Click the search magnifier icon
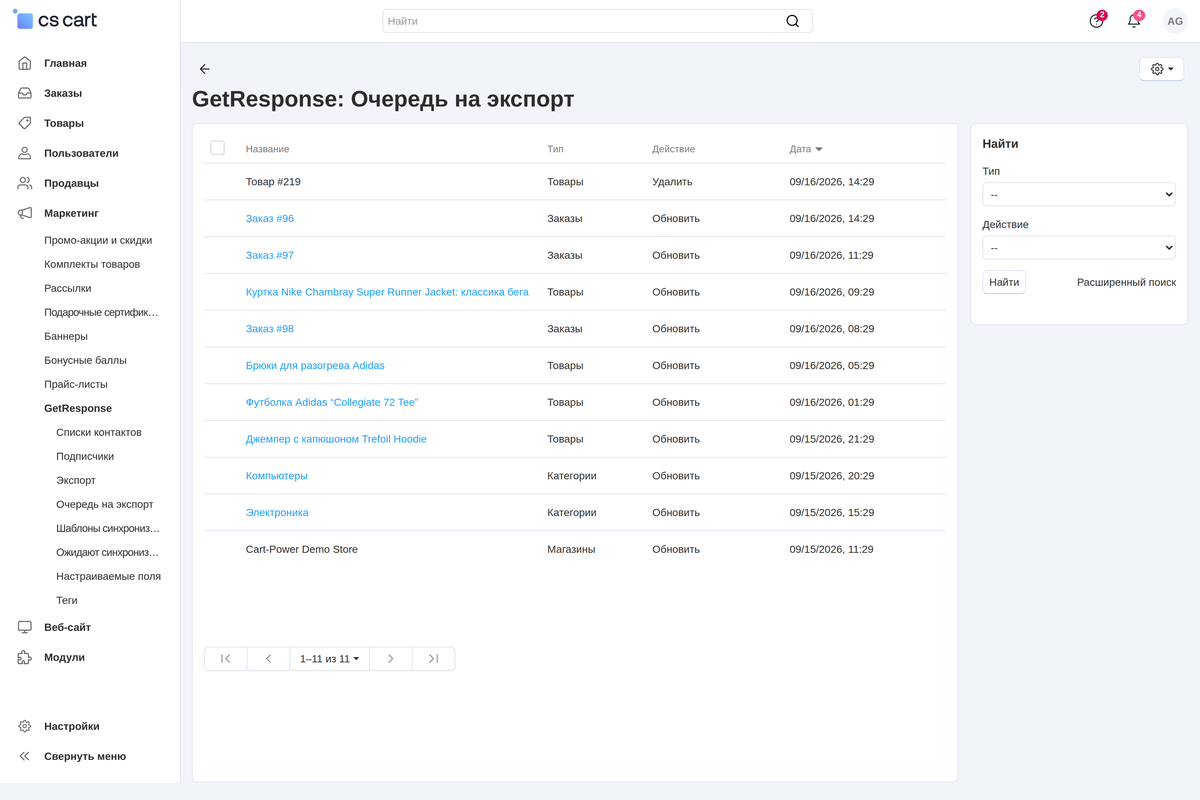Screen dimensions: 1200x800 792,21
